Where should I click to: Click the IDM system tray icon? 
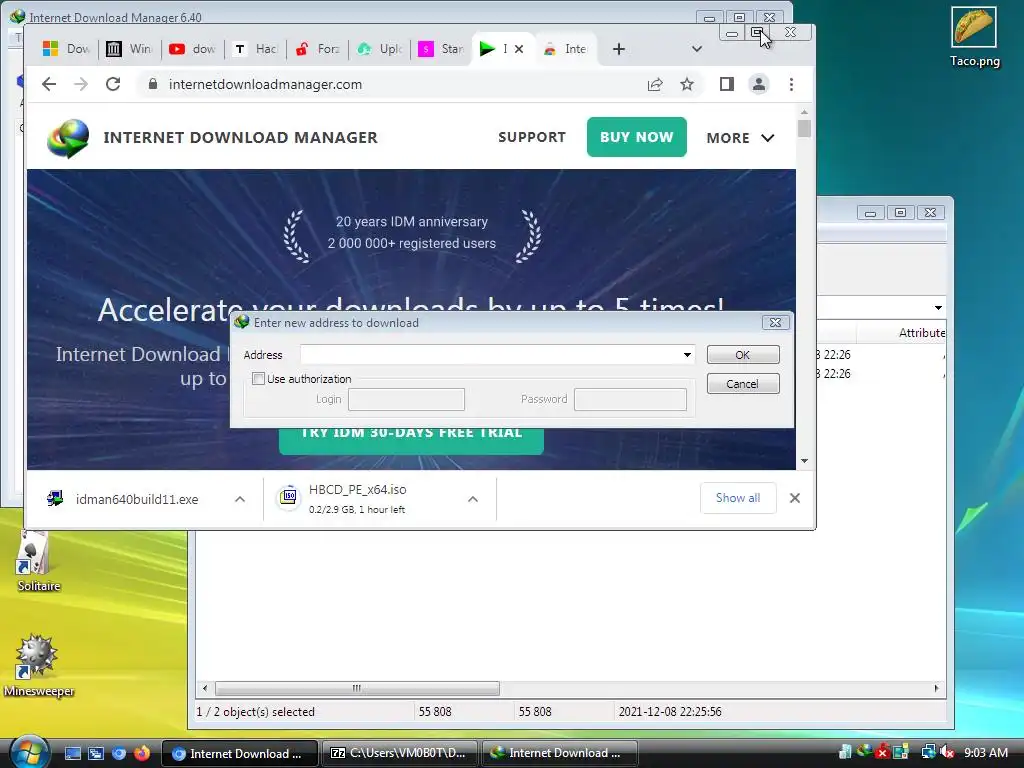864,751
